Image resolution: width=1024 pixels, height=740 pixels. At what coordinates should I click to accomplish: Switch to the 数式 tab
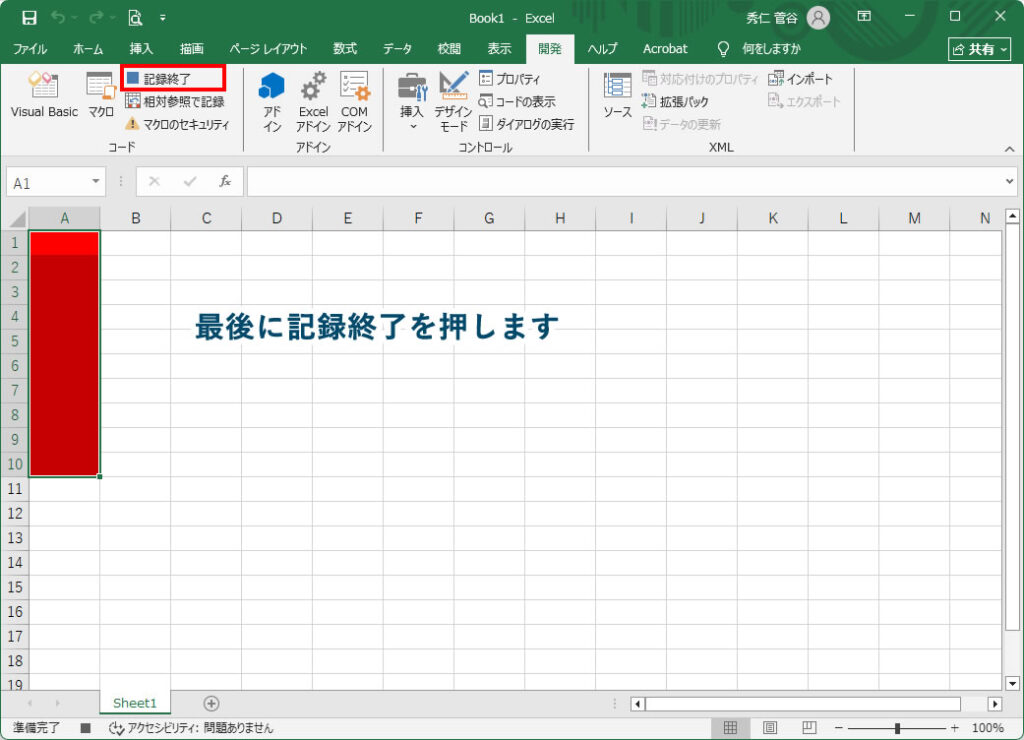click(345, 49)
